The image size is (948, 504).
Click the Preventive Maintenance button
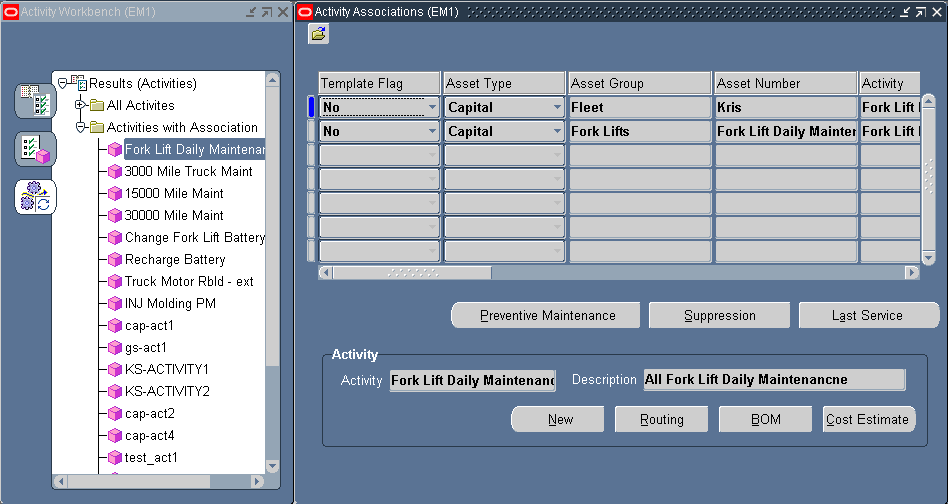point(546,315)
